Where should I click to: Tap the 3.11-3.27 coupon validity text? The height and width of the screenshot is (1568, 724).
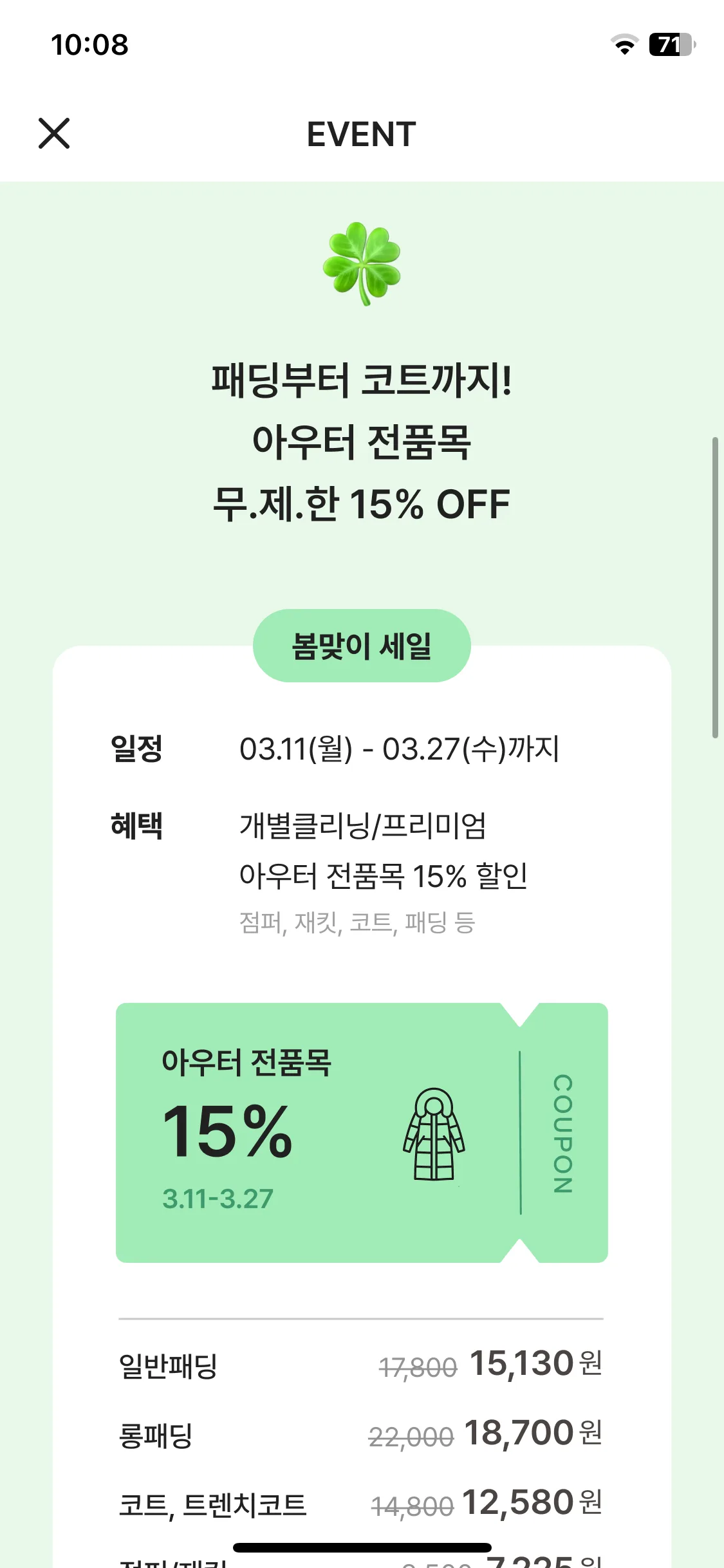click(218, 1199)
